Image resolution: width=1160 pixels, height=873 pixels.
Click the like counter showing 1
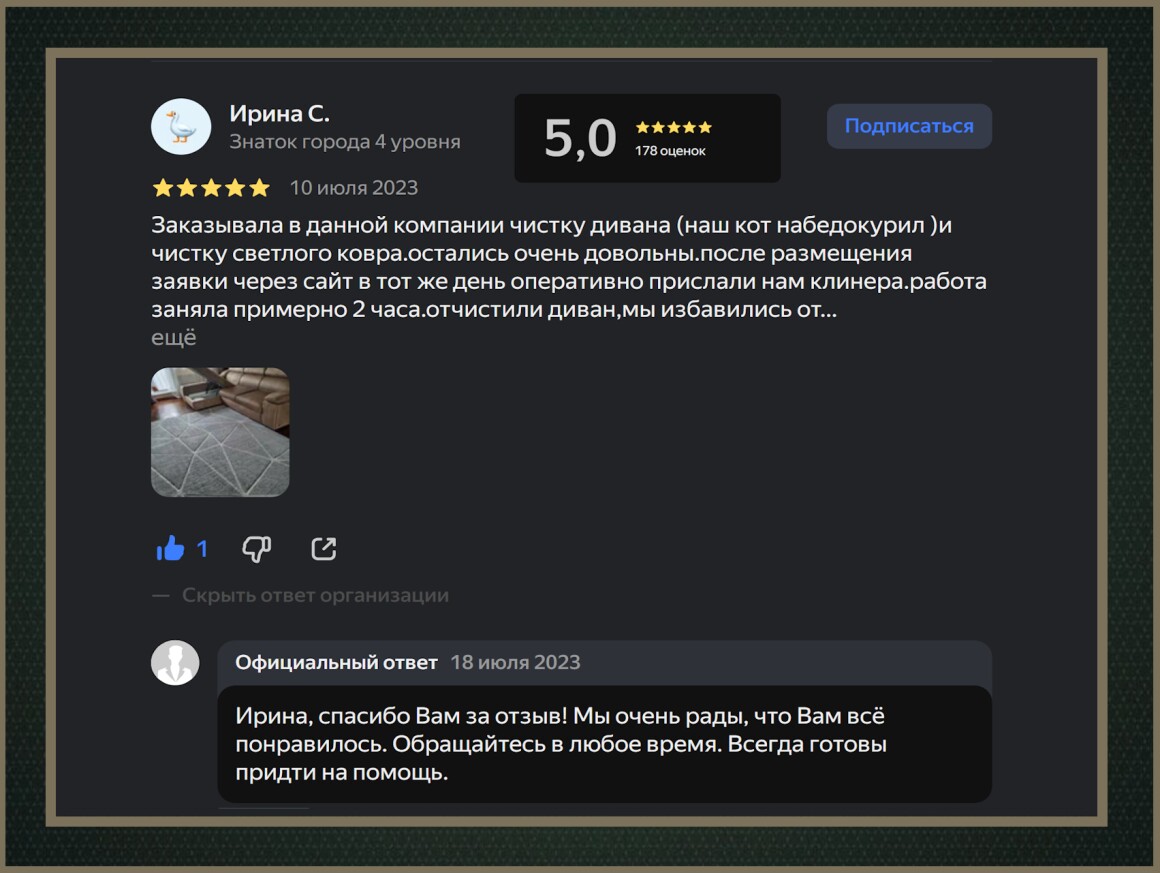coord(202,549)
